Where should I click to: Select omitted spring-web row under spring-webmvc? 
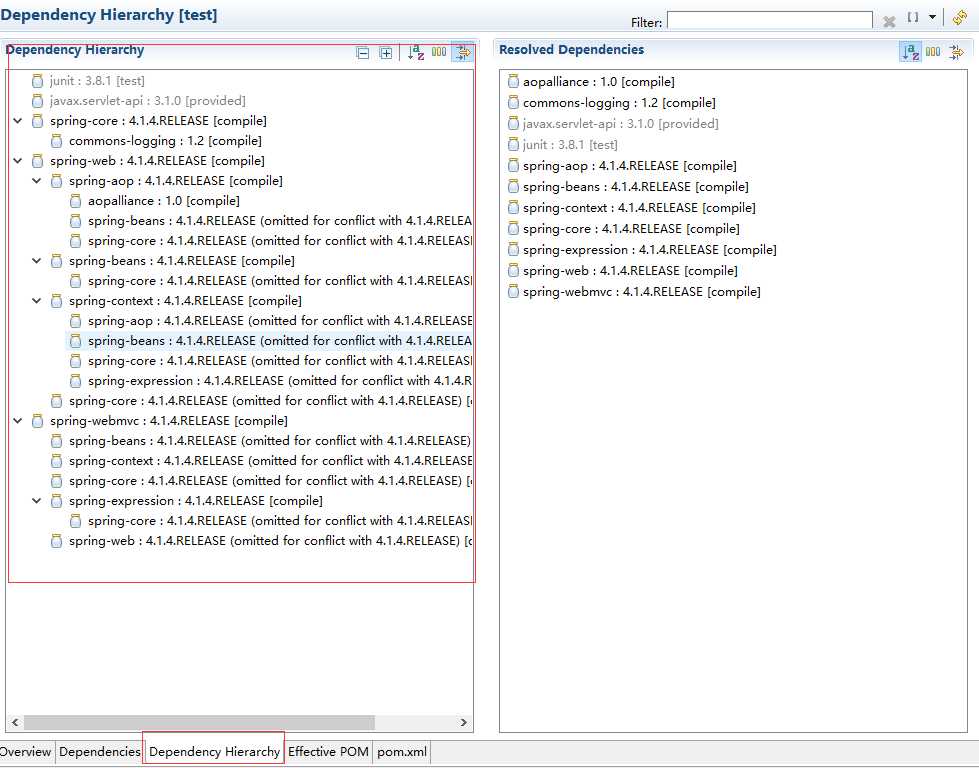tap(270, 540)
